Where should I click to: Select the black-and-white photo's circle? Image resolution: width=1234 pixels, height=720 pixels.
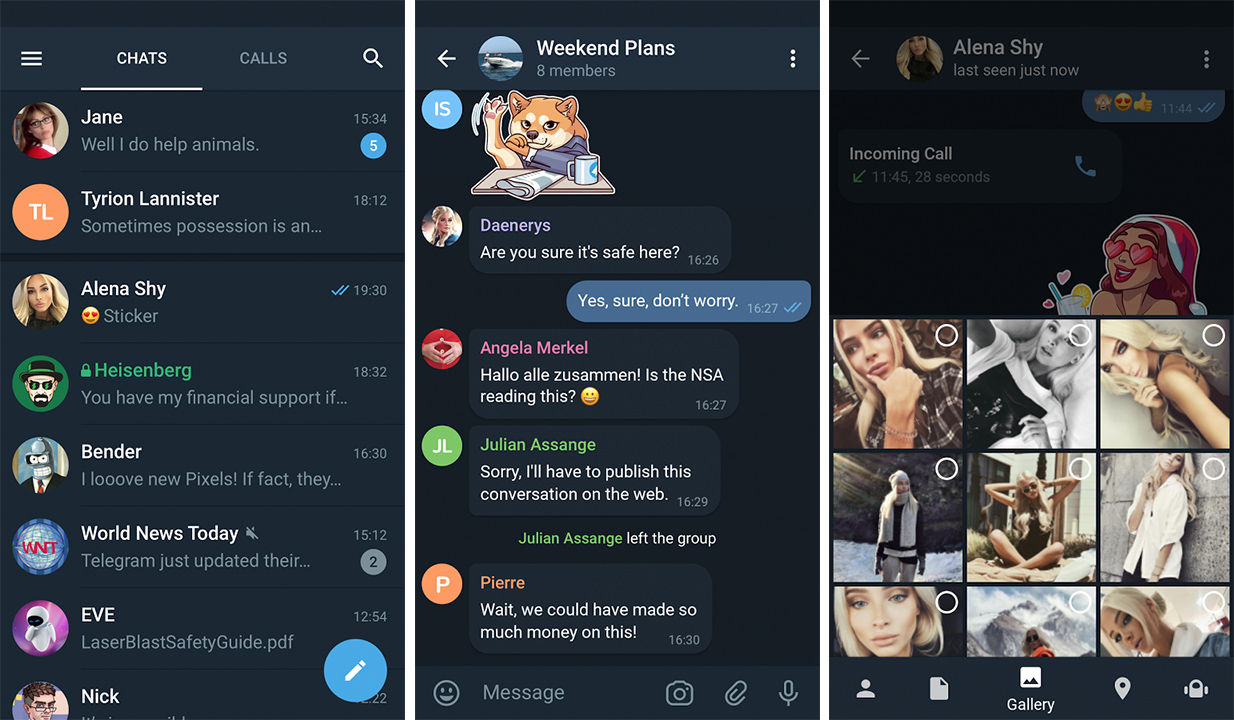tap(1080, 335)
